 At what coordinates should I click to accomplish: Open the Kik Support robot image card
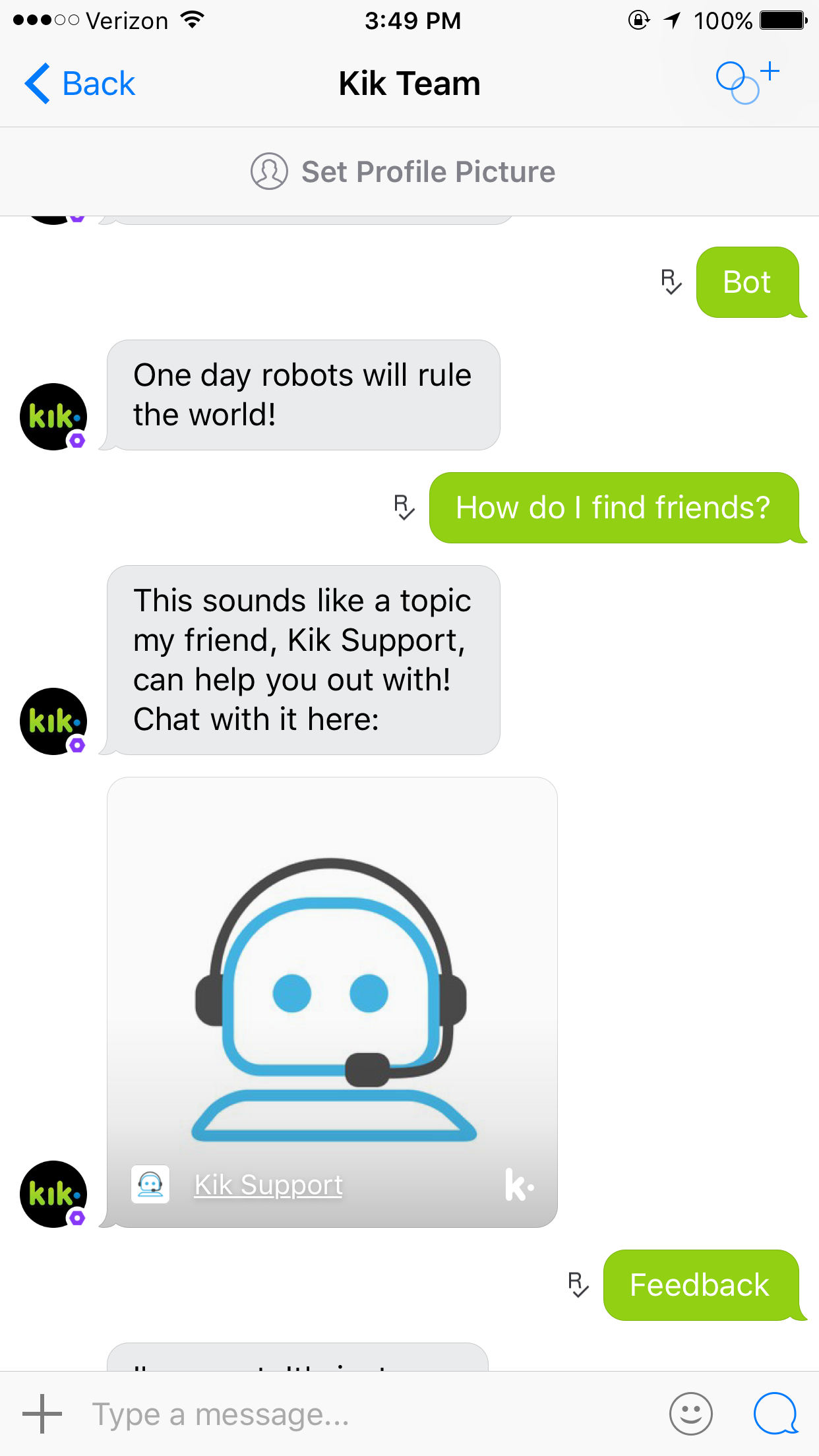332,1002
